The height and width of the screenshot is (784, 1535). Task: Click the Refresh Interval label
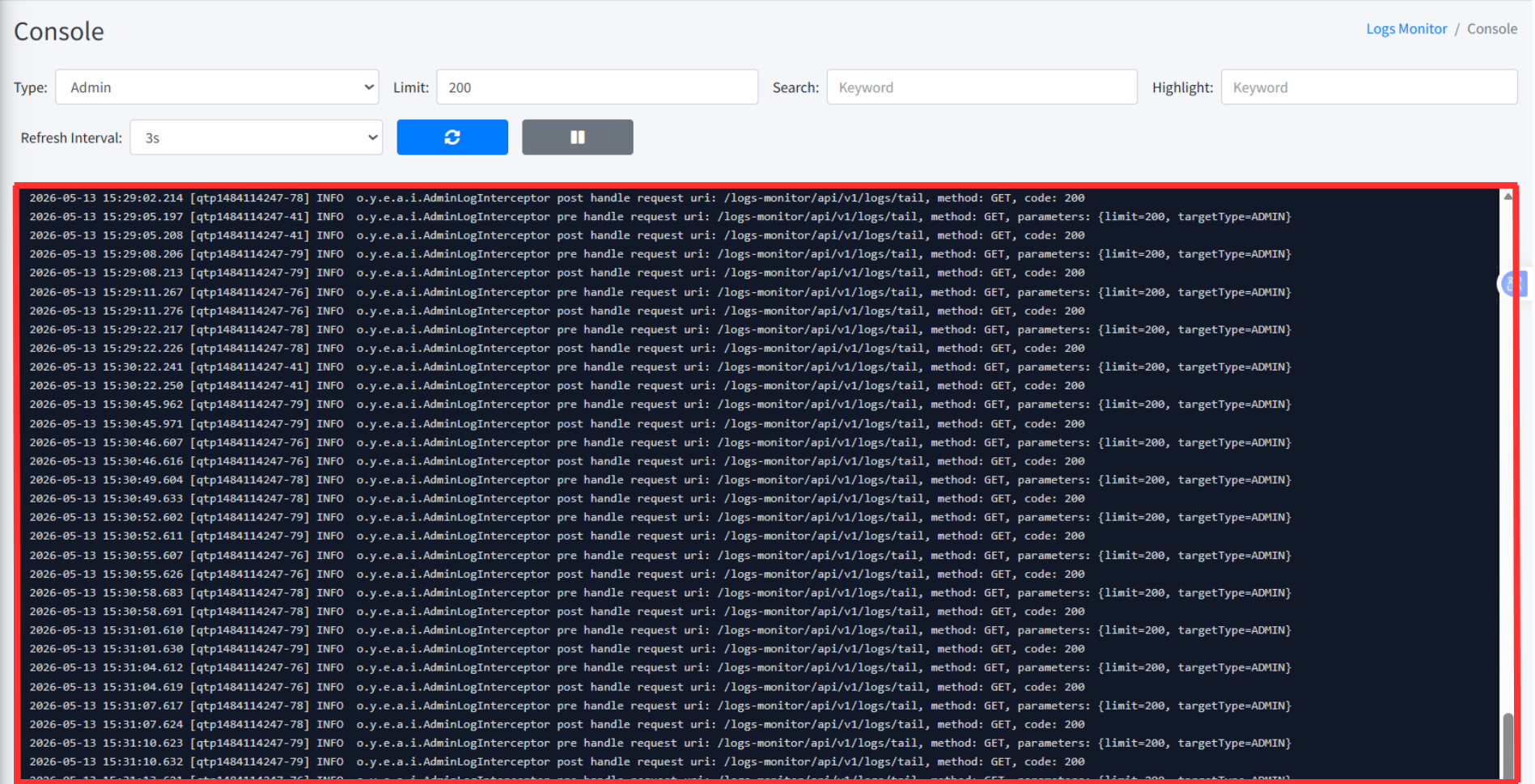71,138
